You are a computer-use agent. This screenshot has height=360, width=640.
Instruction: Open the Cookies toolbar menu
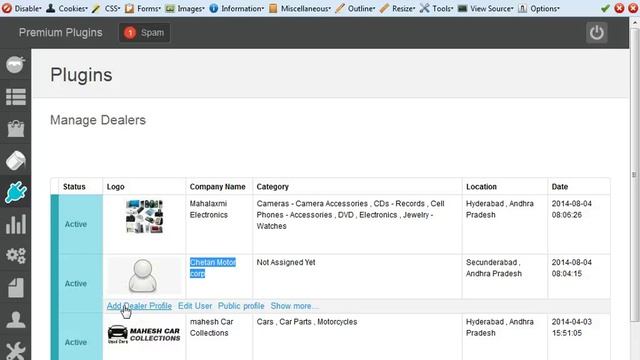[x=67, y=8]
